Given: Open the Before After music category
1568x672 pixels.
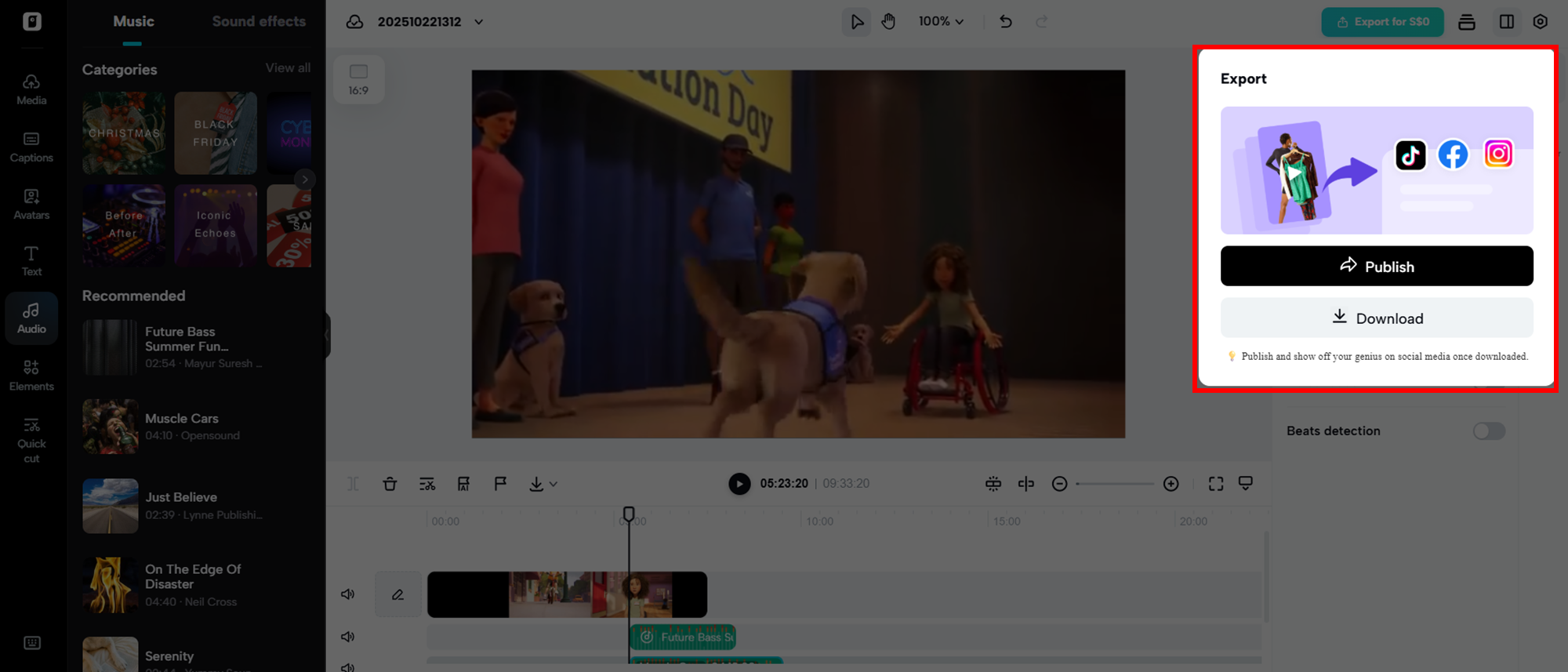Looking at the screenshot, I should click(x=124, y=226).
